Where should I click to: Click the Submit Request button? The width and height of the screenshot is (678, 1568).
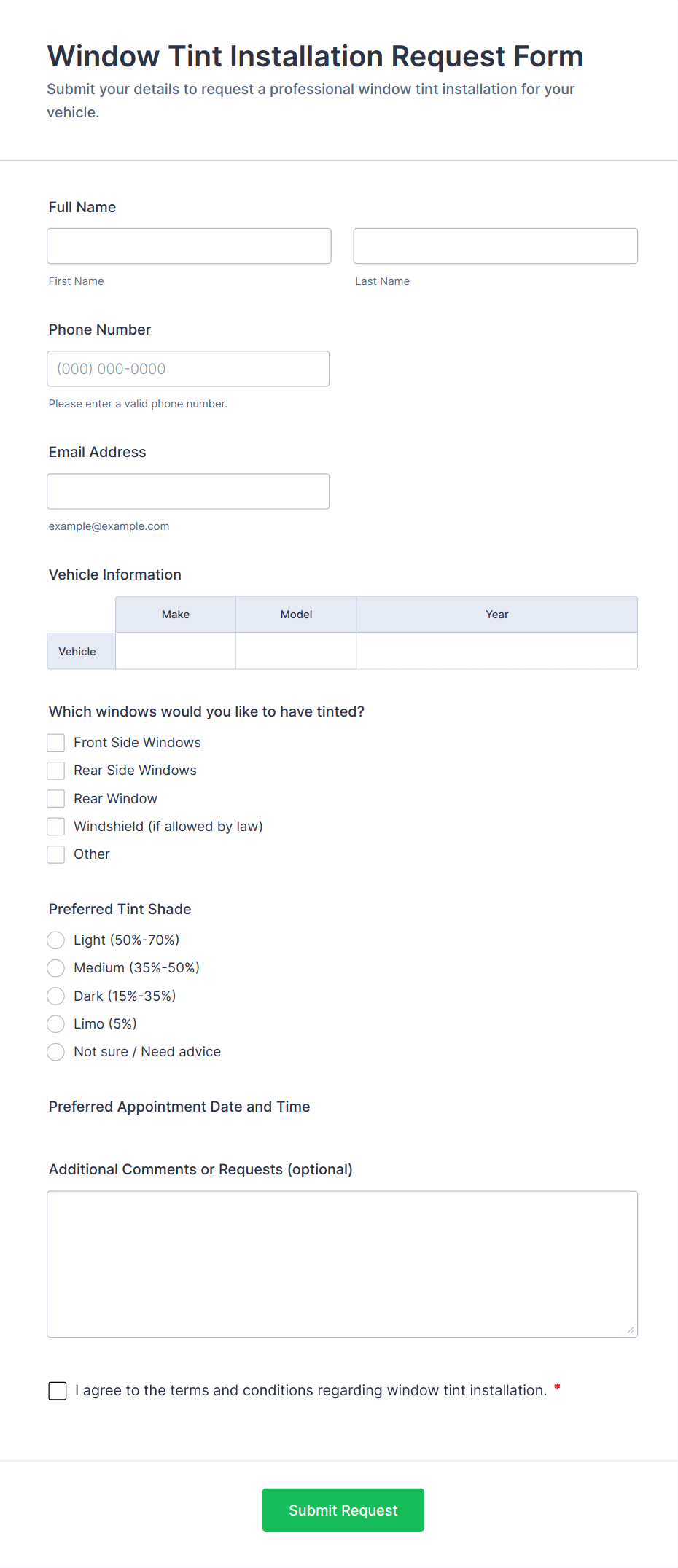coord(343,1510)
